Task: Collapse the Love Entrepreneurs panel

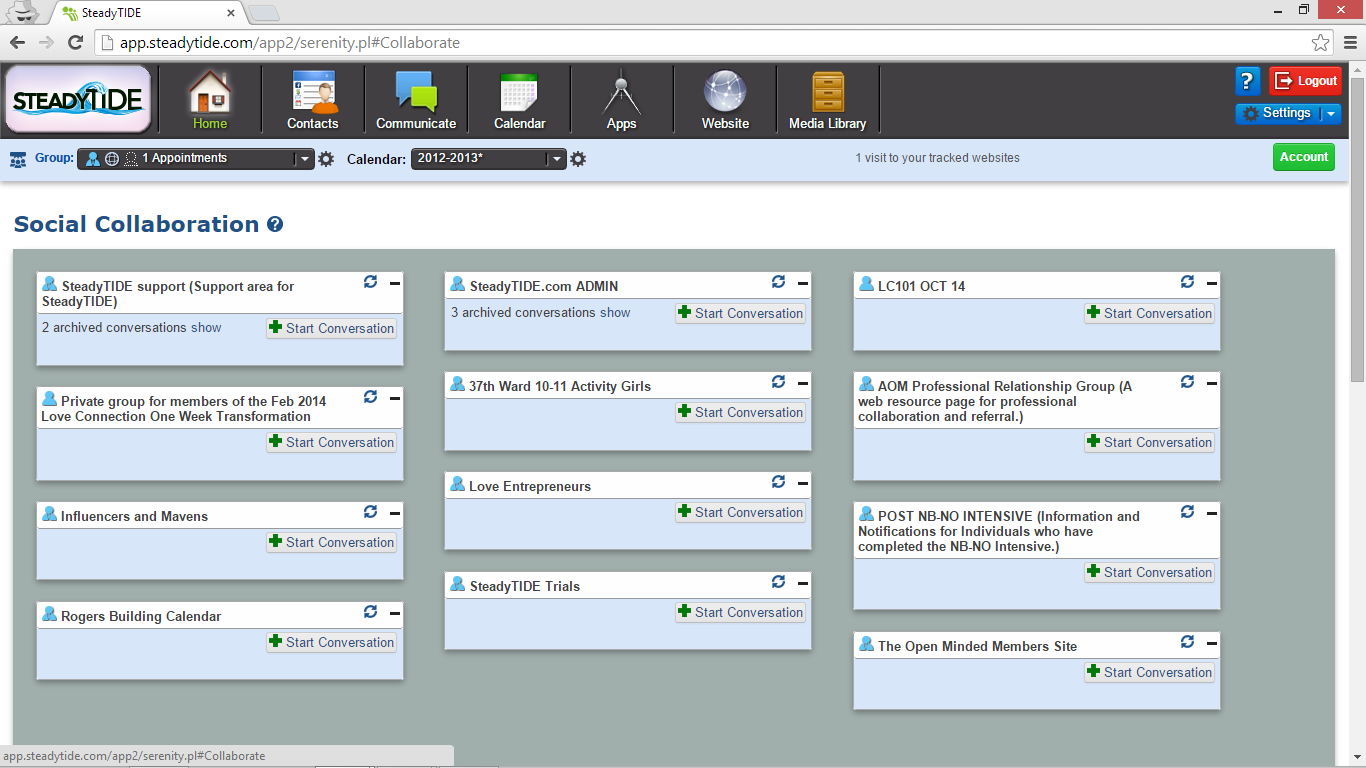Action: tap(803, 483)
